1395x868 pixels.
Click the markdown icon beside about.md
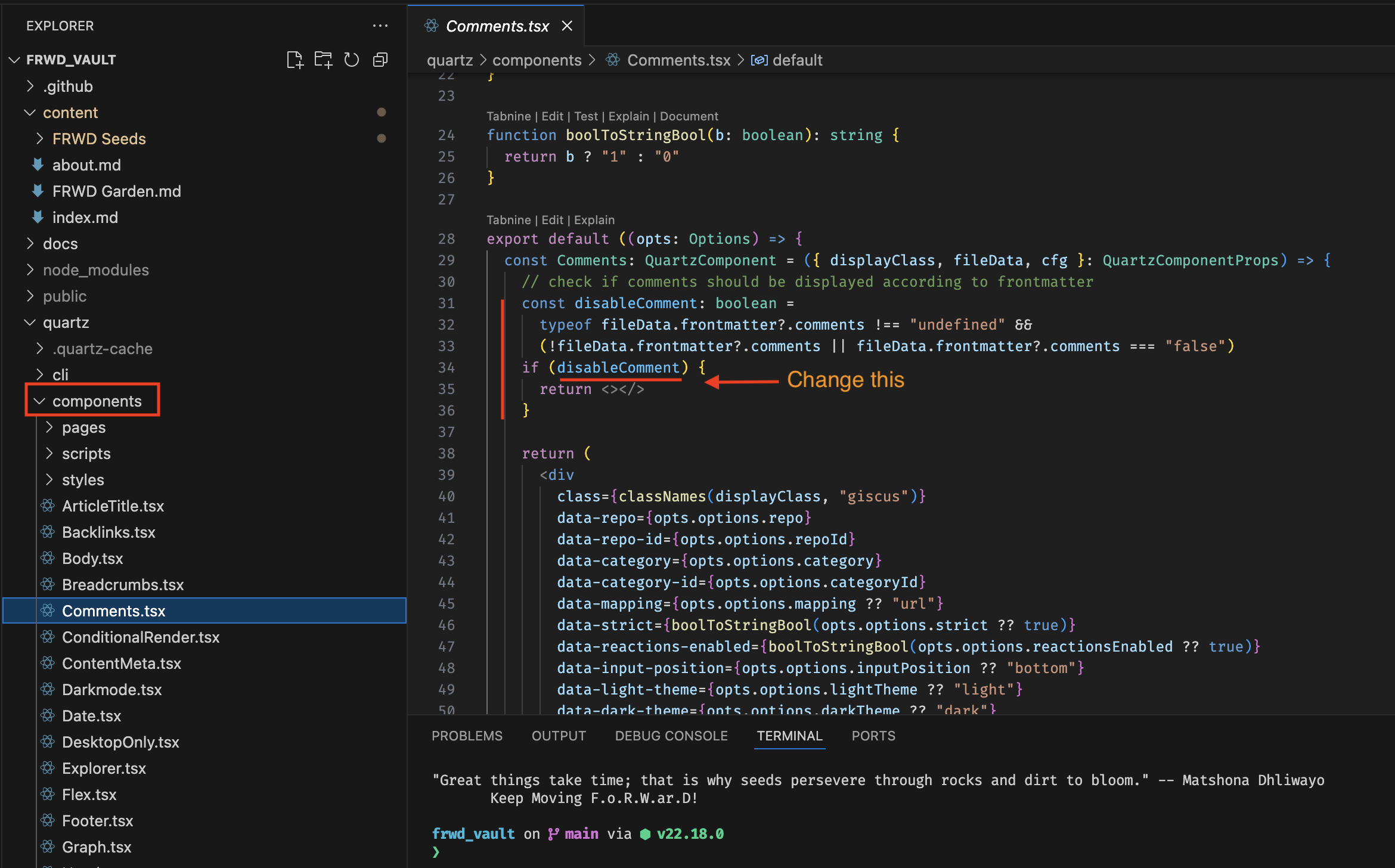(x=38, y=165)
